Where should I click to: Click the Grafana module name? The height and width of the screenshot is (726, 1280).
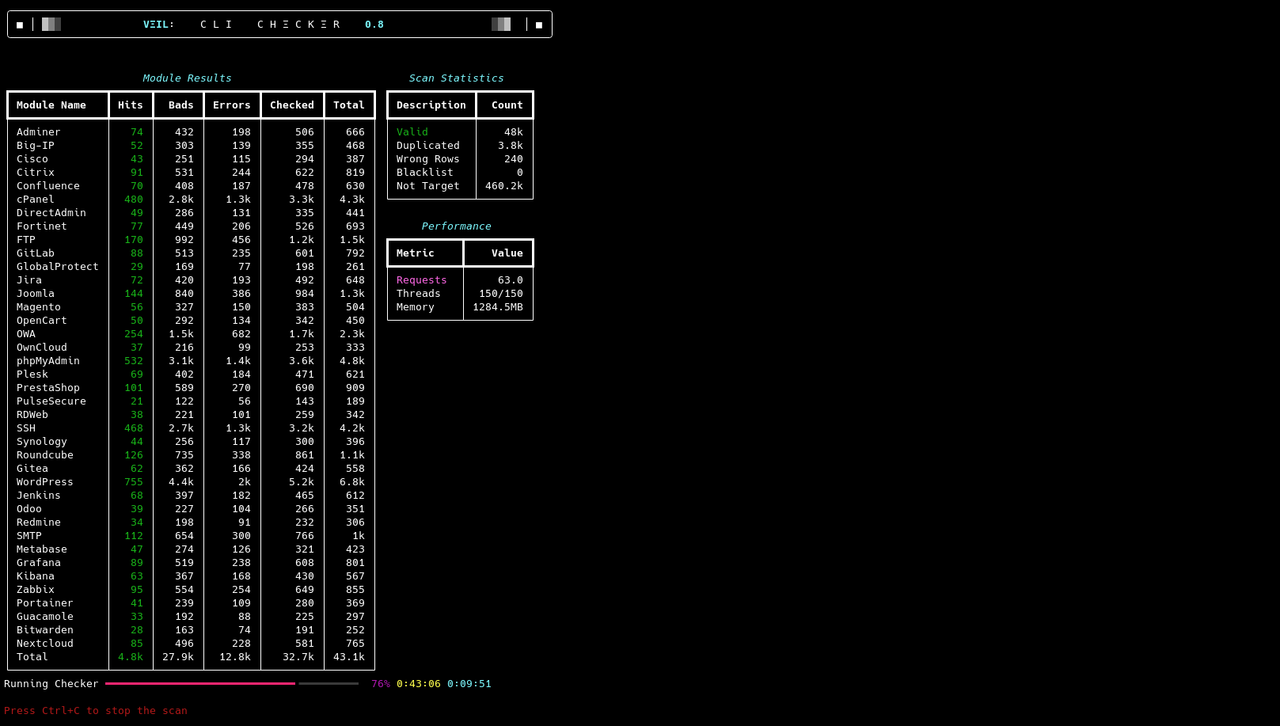coord(39,563)
